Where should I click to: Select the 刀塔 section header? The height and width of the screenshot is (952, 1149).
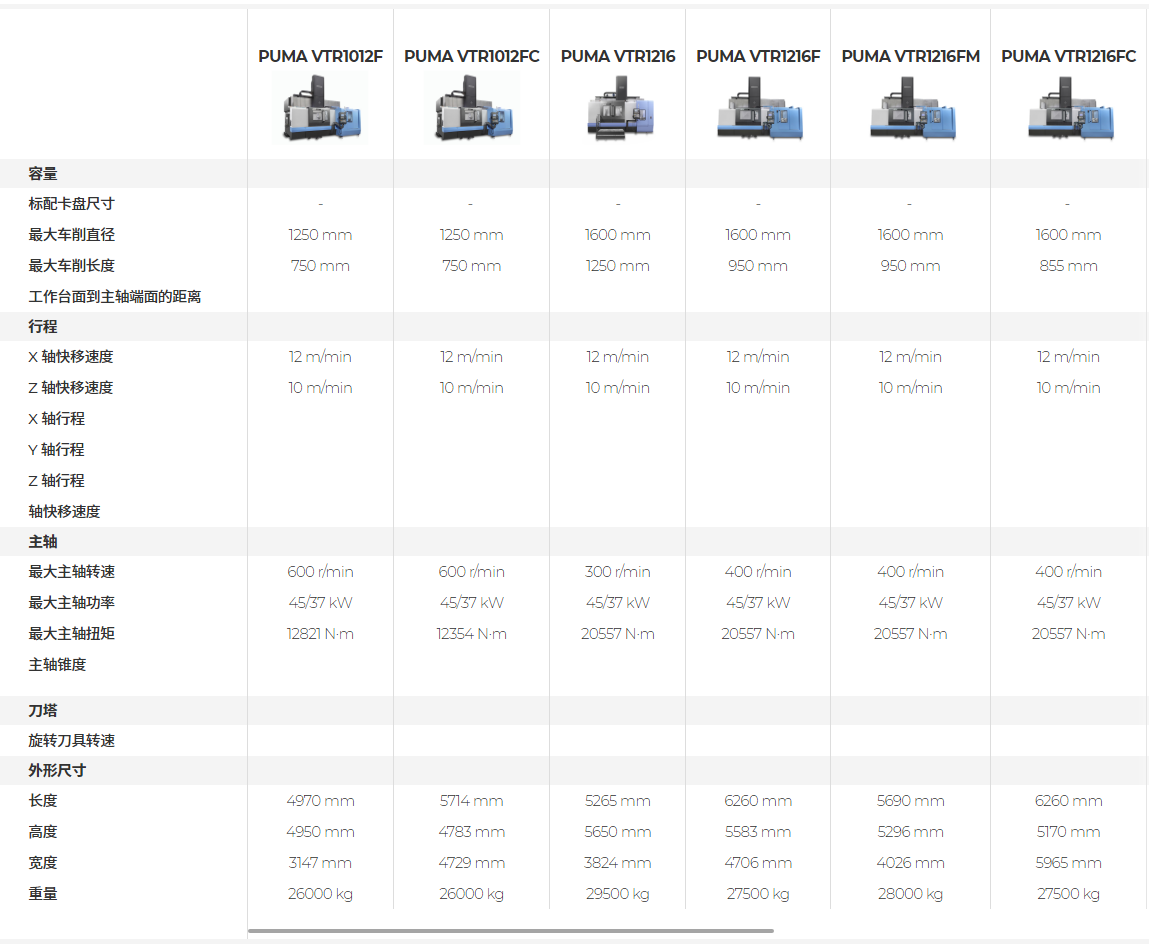click(43, 710)
